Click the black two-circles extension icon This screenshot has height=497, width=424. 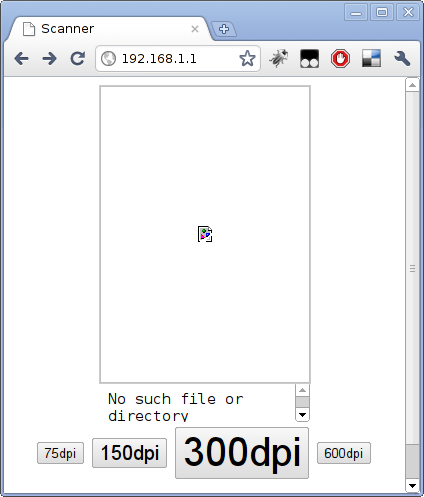[x=309, y=59]
